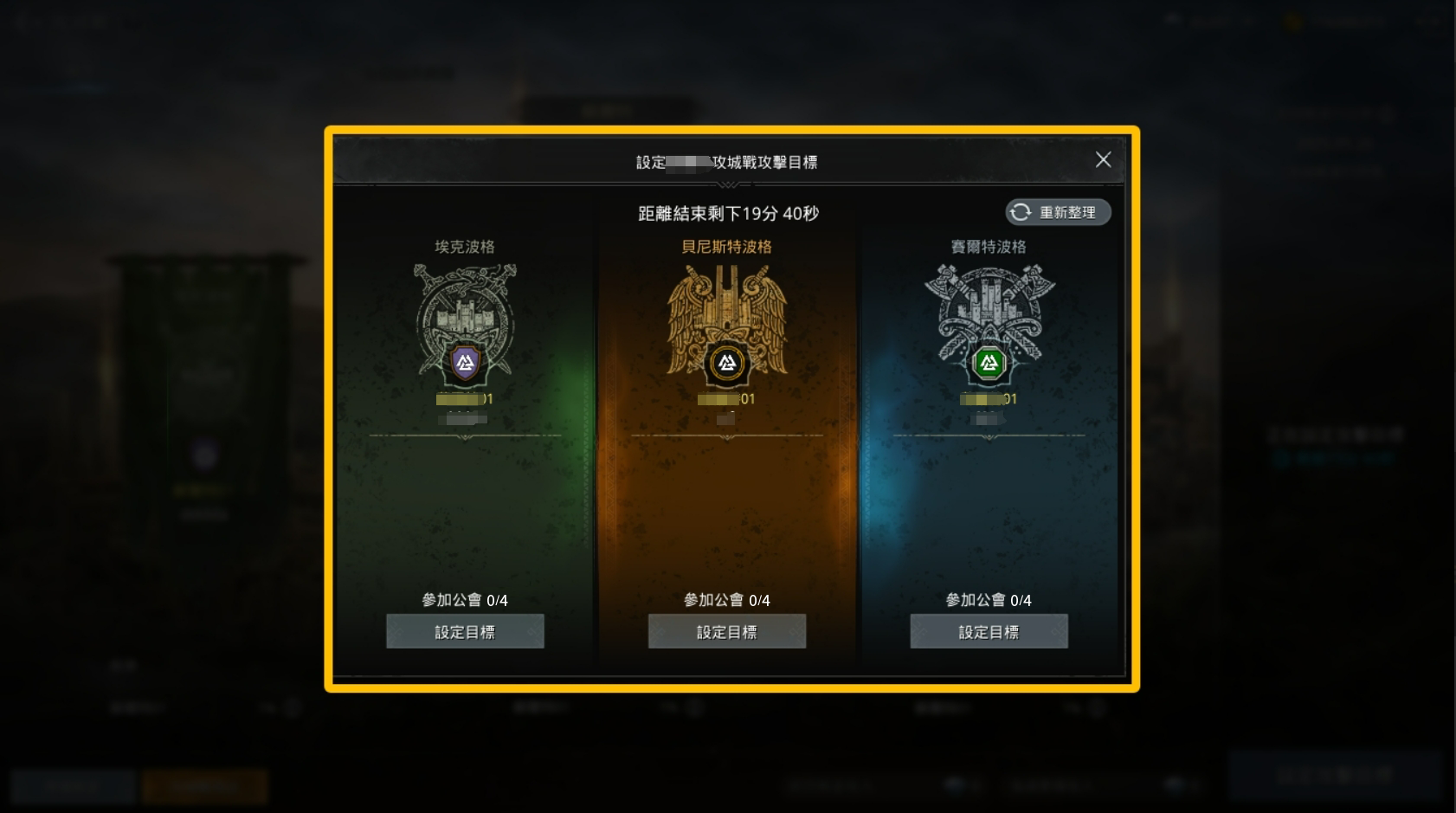Click the owner guild name under 埃克波格
This screenshot has height=813, width=1456.
(465, 399)
